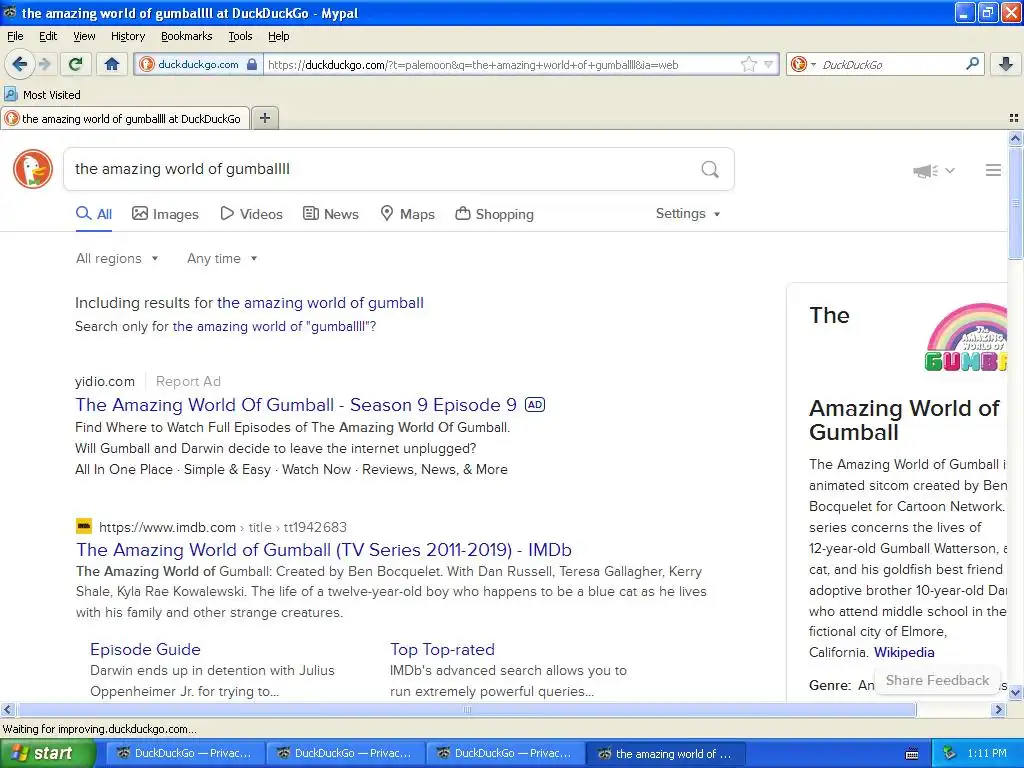The height and width of the screenshot is (768, 1024).
Task: Click the Report Ad link
Action: coord(188,381)
